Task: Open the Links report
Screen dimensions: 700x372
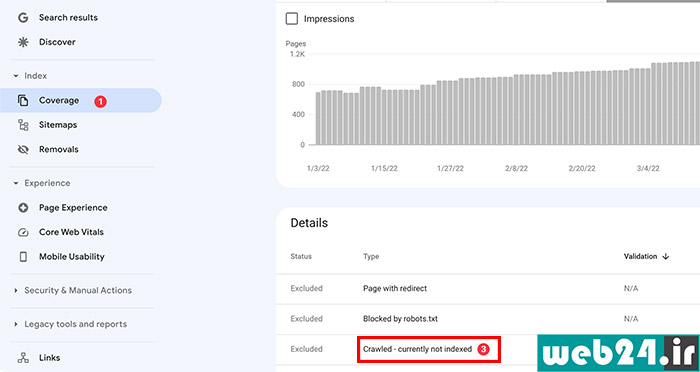Action: [x=50, y=358]
